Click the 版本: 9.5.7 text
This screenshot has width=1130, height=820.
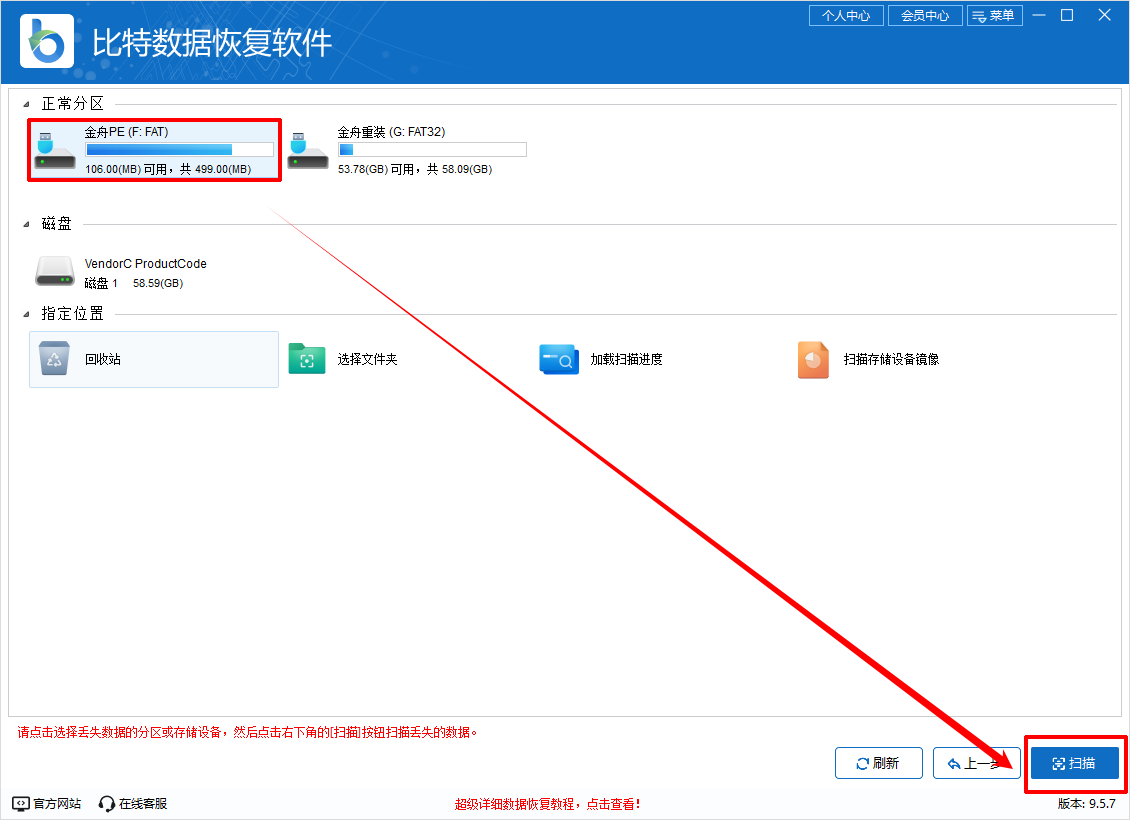[1087, 803]
